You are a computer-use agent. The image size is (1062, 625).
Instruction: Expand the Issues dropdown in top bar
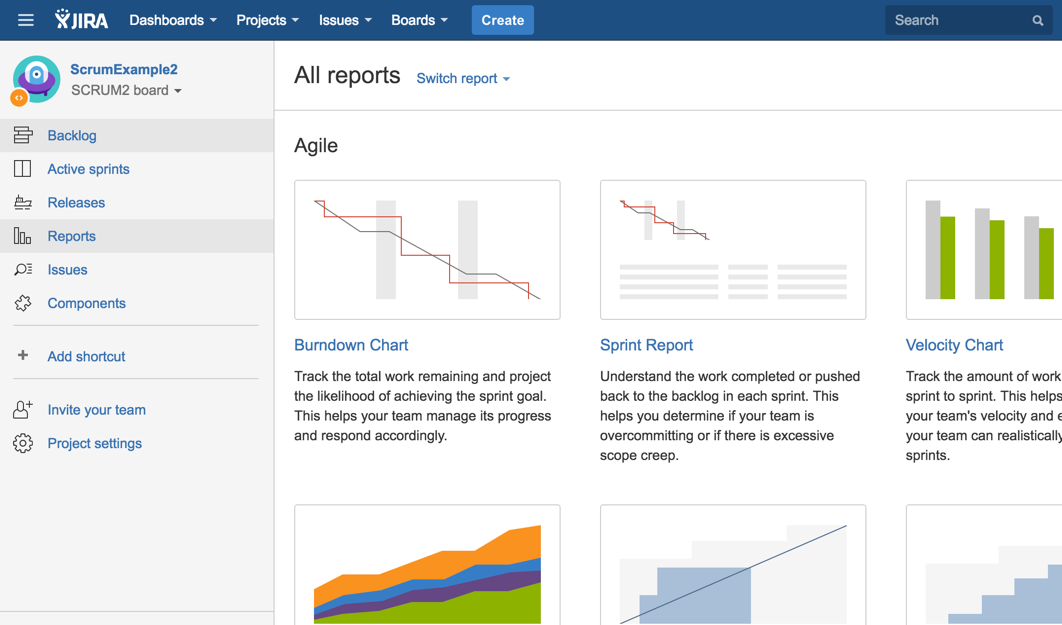345,20
